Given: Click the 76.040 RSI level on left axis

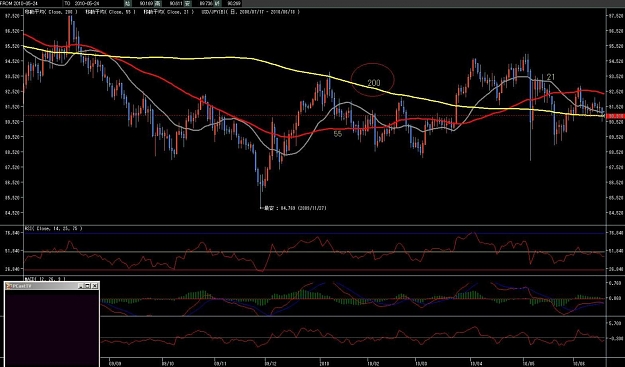Looking at the screenshot, I should [x=12, y=233].
